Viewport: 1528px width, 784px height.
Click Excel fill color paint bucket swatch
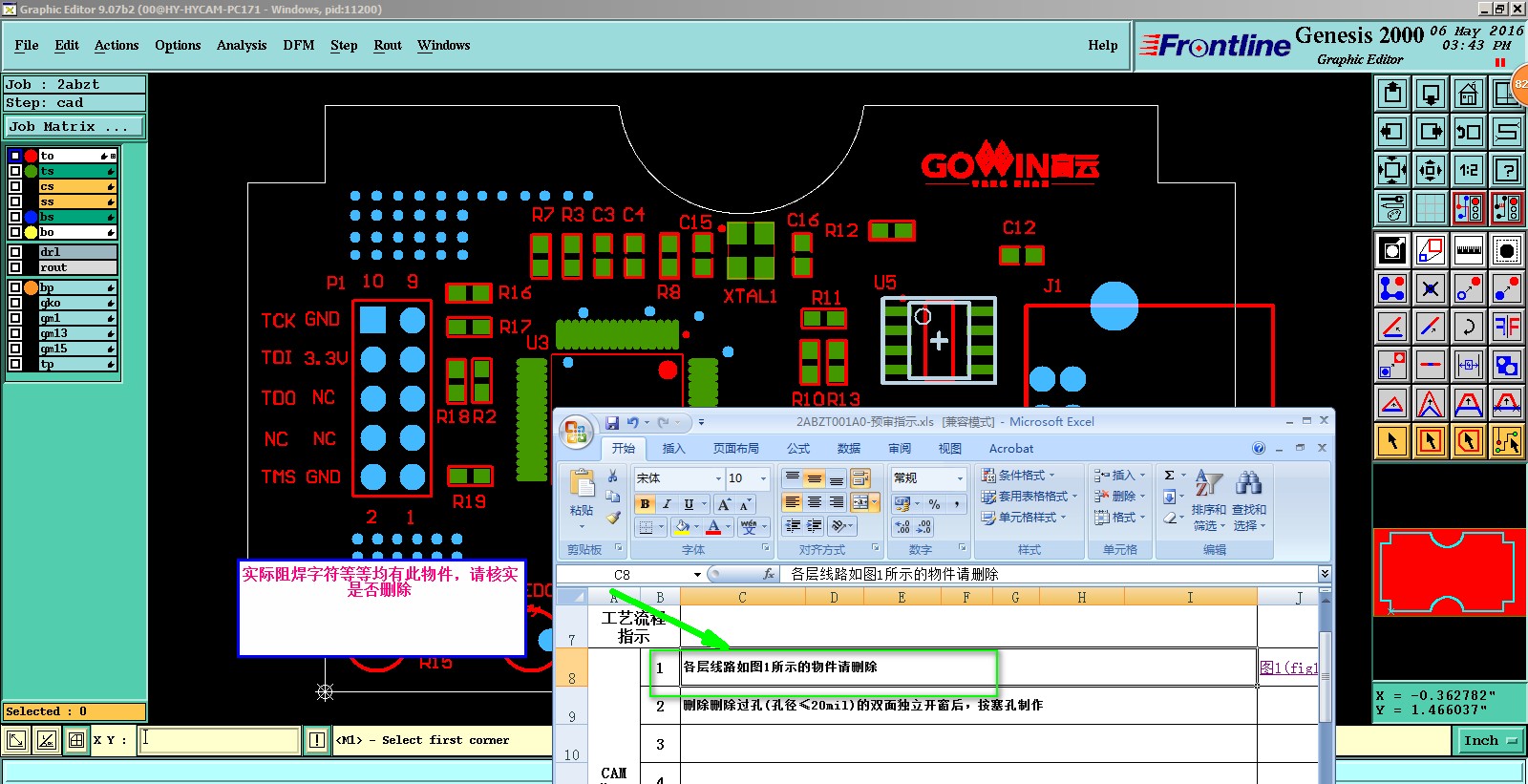pyautogui.click(x=681, y=527)
